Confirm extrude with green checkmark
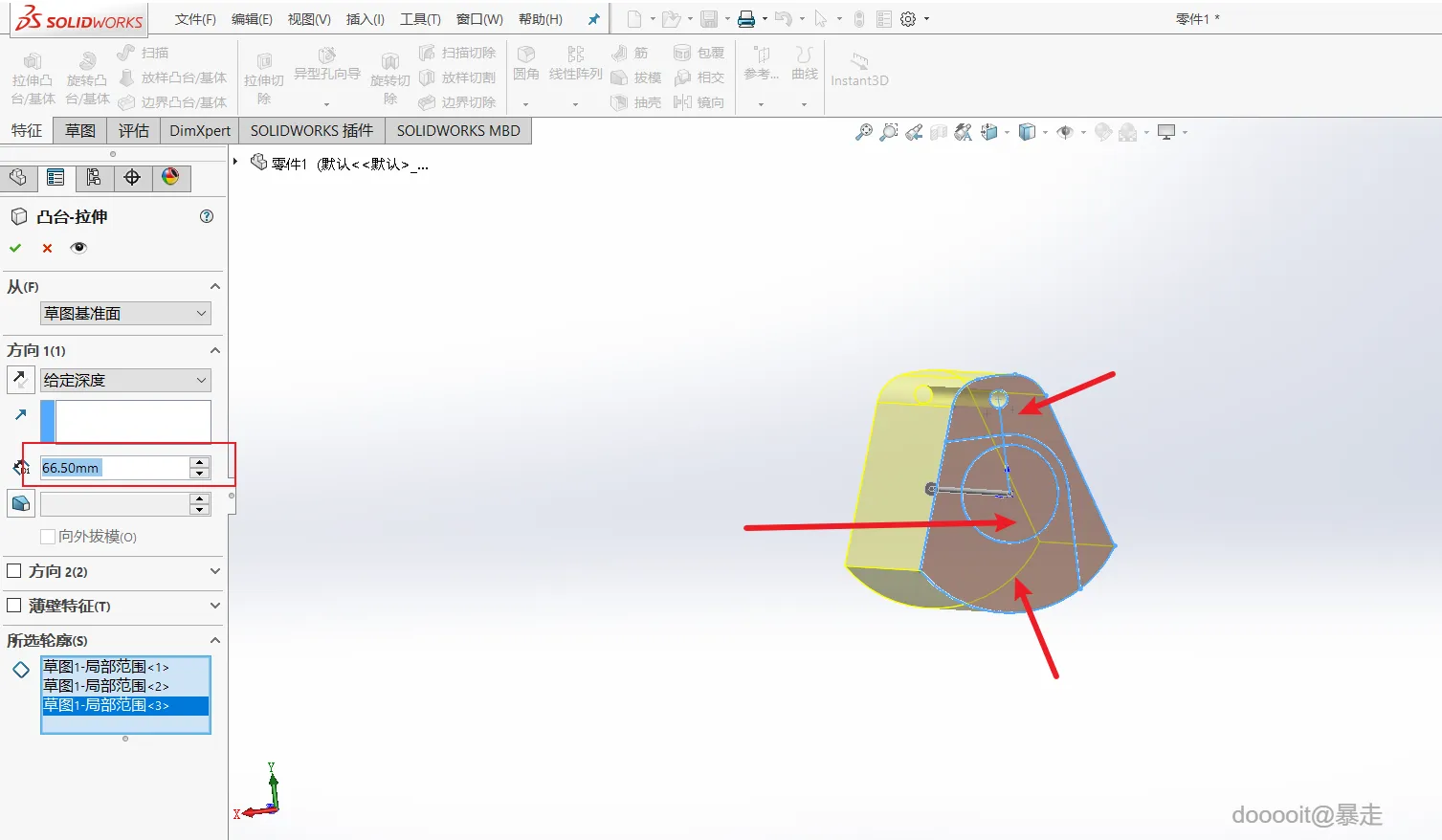Image resolution: width=1442 pixels, height=840 pixels. [15, 248]
